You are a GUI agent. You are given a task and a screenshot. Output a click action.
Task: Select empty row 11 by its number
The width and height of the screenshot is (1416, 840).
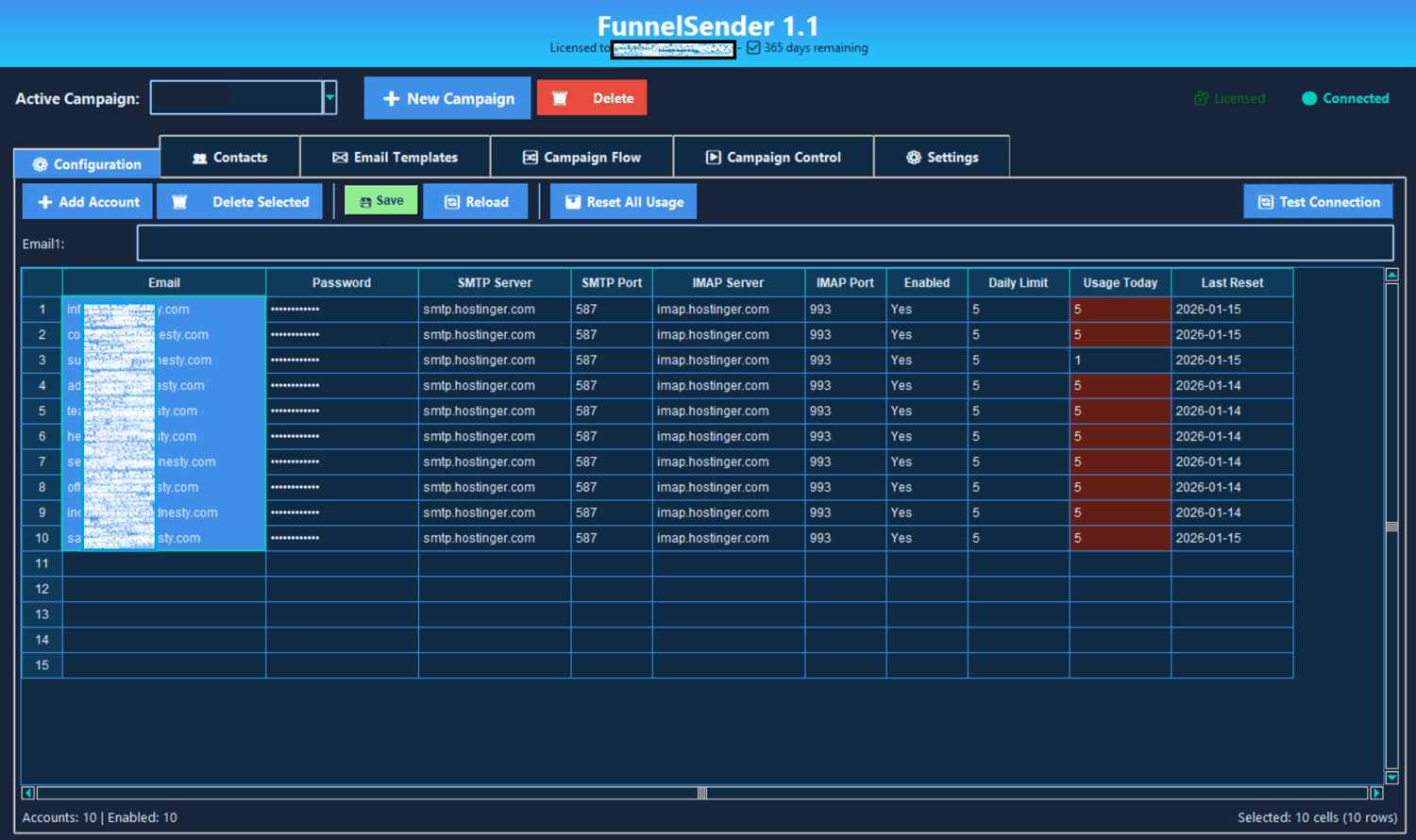[42, 563]
